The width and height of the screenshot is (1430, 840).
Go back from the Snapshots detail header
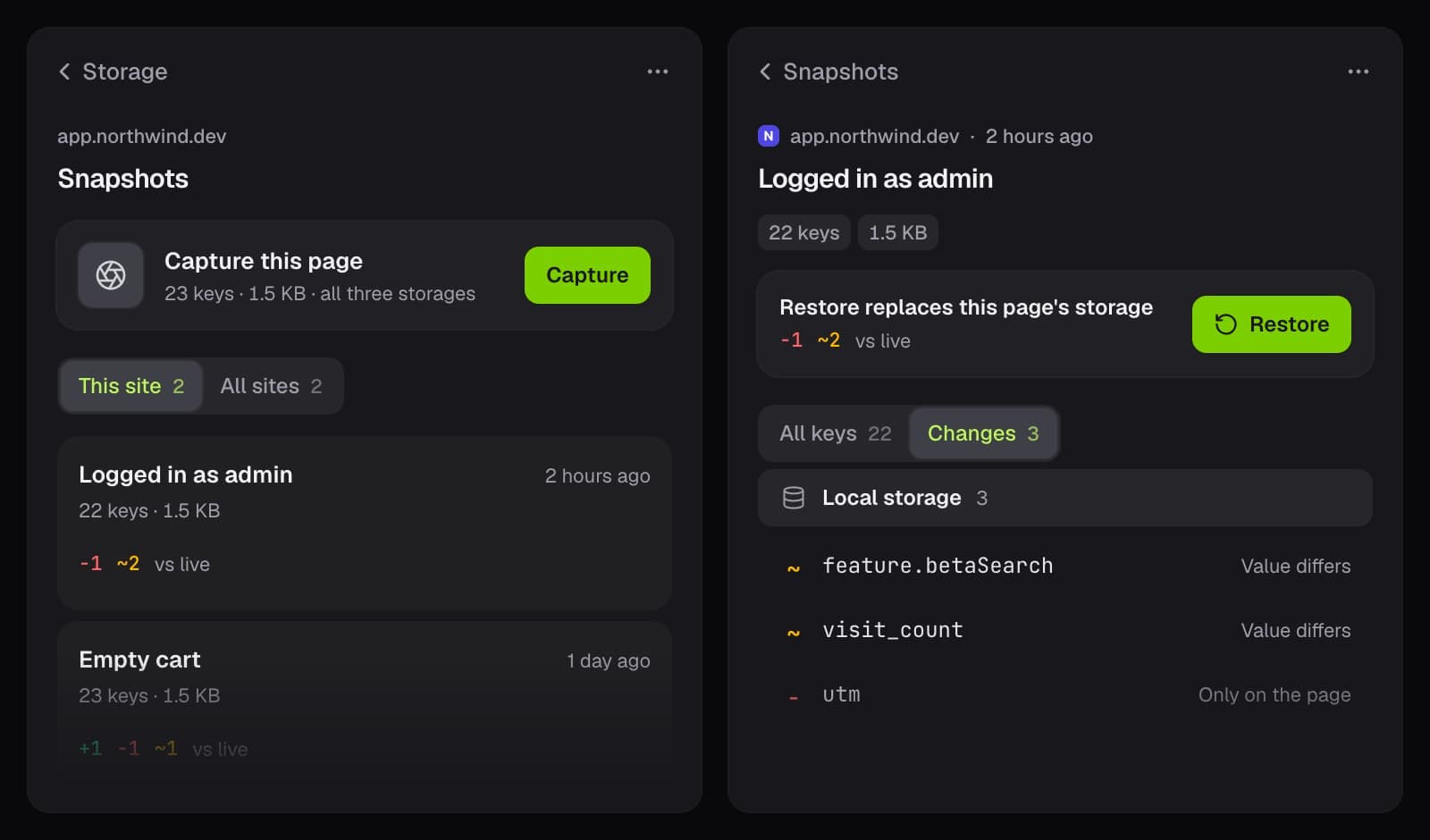(765, 71)
